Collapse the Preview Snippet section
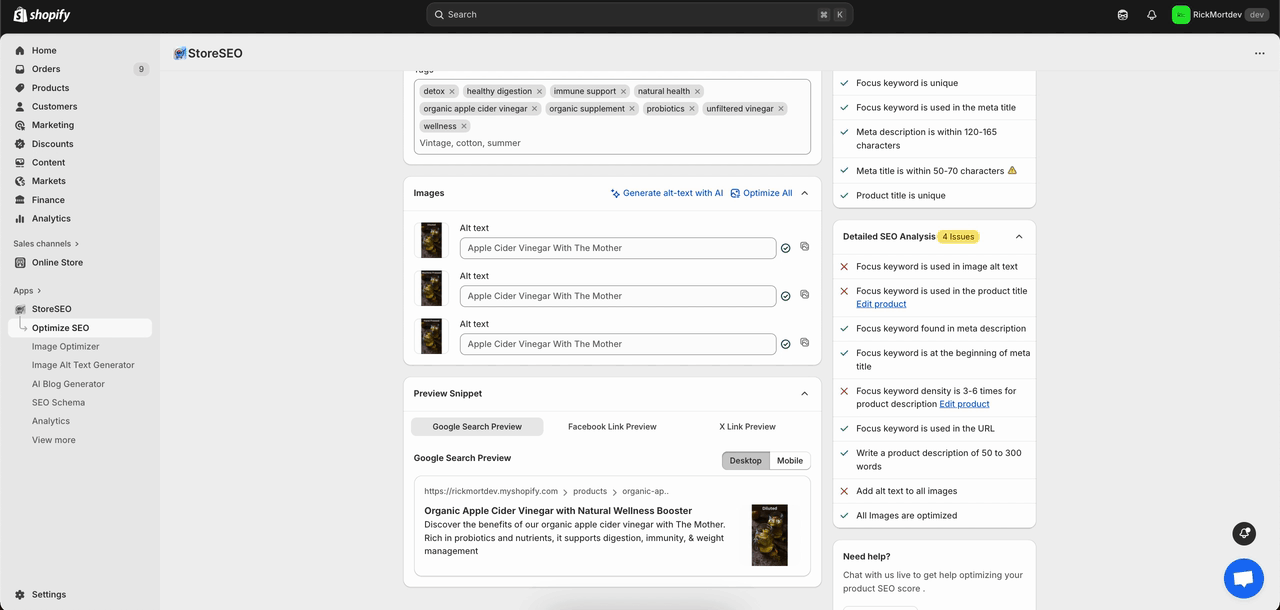1280x610 pixels. coord(805,394)
